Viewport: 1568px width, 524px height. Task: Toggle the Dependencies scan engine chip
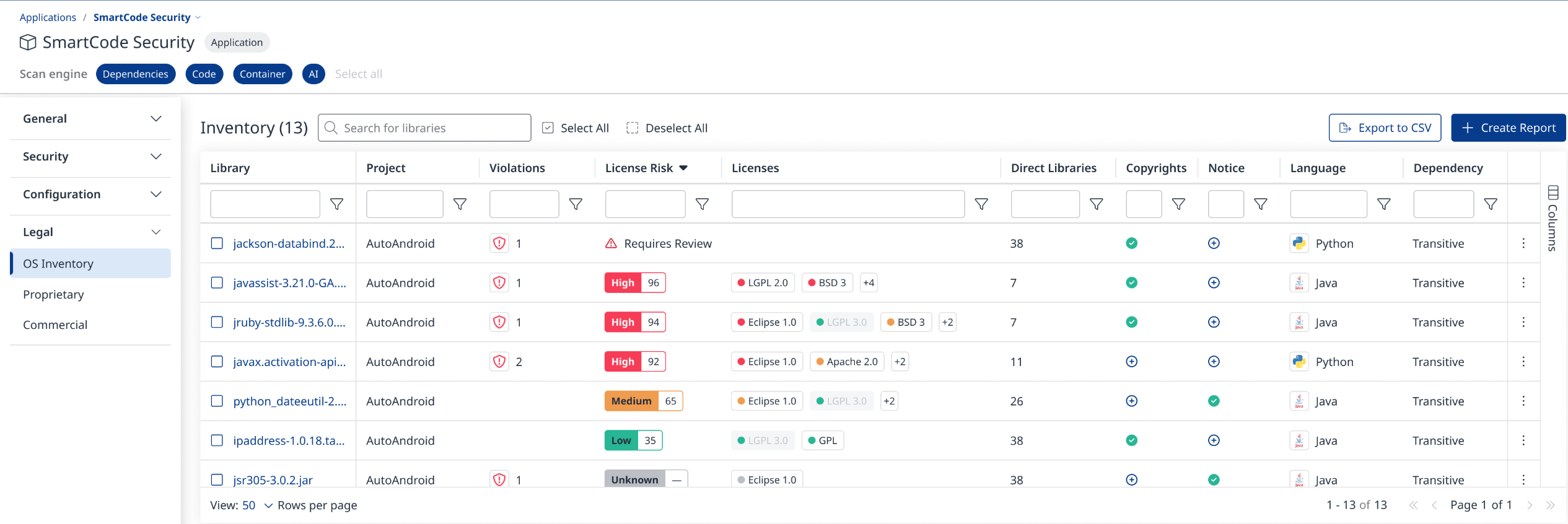point(136,74)
